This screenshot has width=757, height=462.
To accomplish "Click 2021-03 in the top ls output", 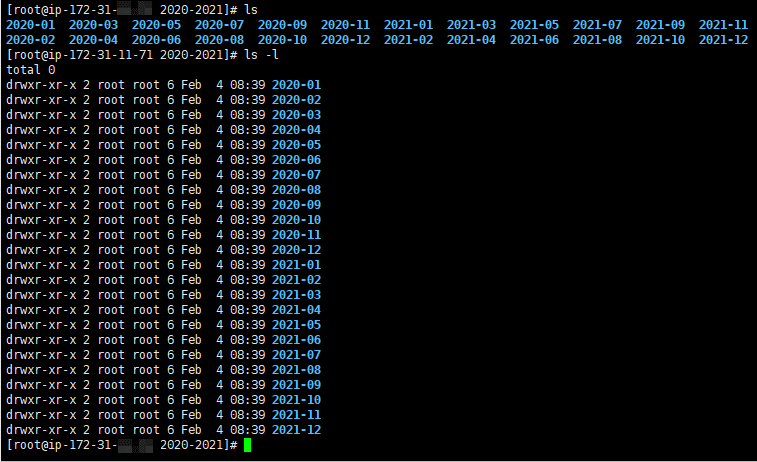I will click(471, 24).
